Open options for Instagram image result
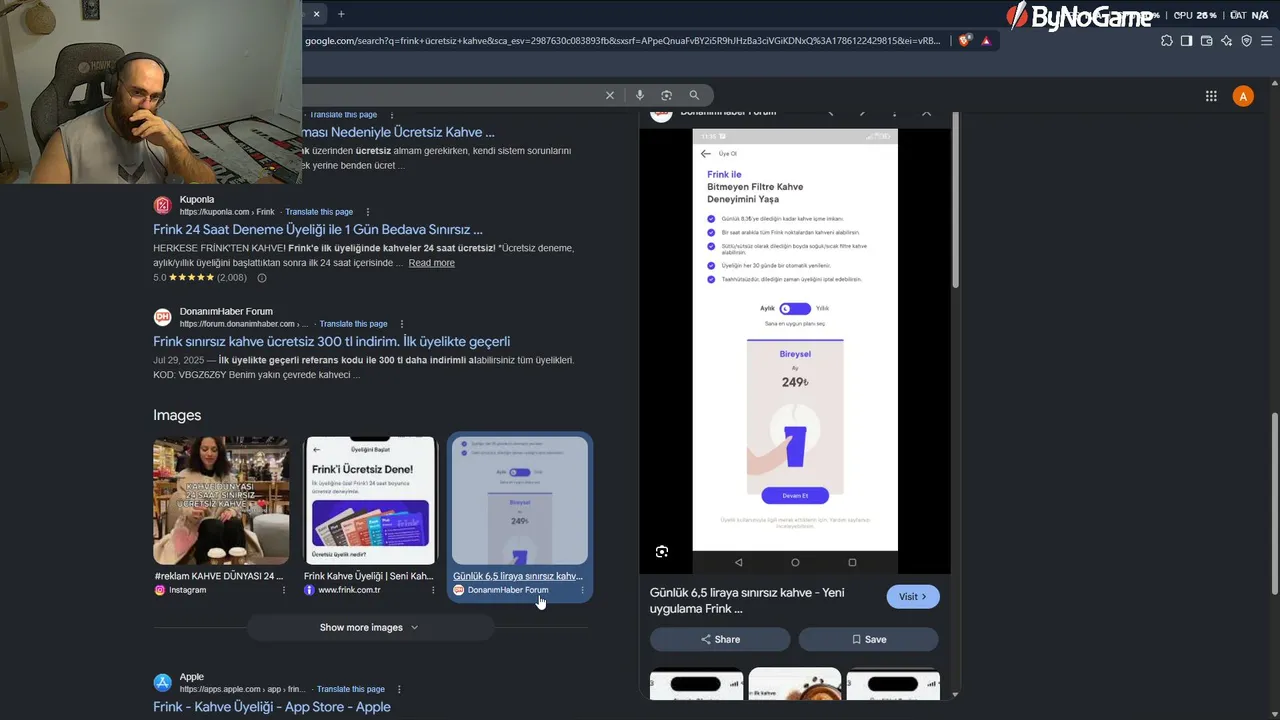The width and height of the screenshot is (1280, 720). pos(283,590)
